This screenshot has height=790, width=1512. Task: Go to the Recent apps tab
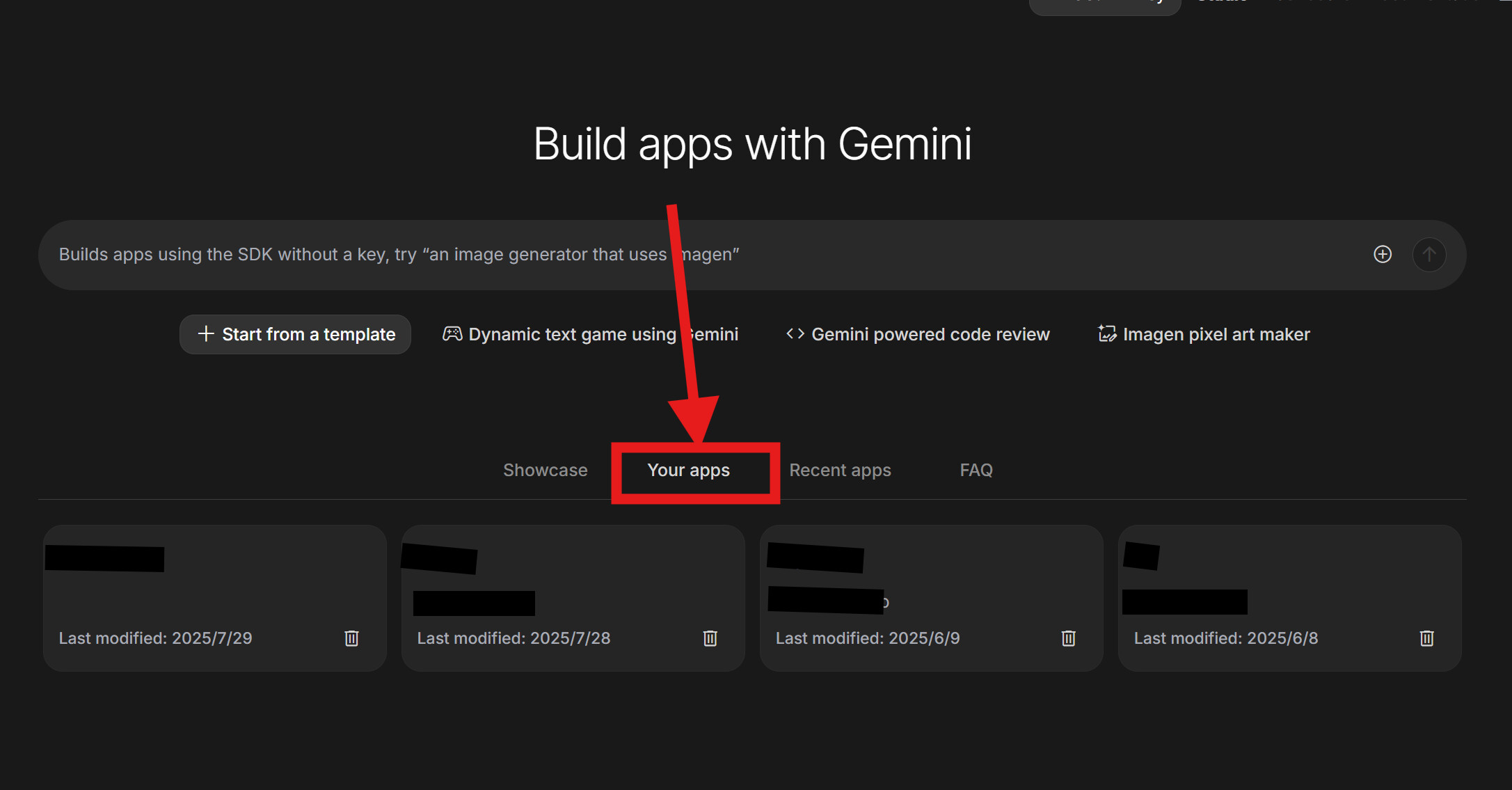click(840, 471)
